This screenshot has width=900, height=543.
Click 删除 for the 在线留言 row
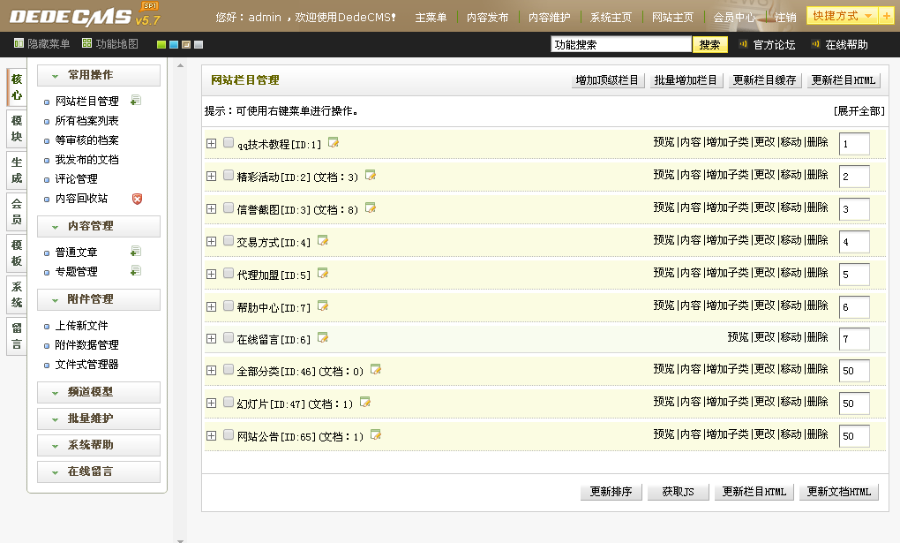817,337
